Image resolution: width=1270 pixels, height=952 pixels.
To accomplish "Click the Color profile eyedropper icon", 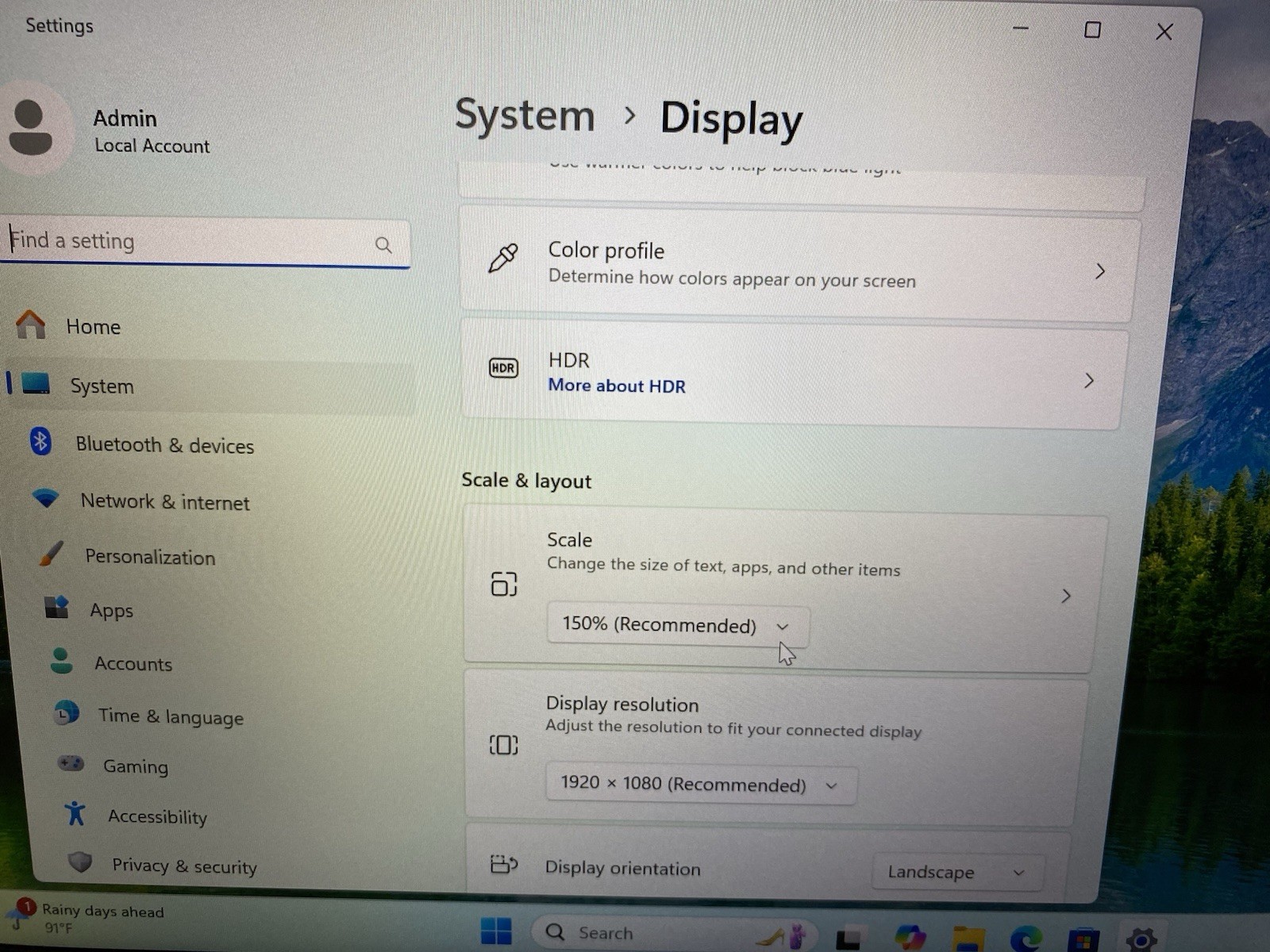I will pos(502,259).
